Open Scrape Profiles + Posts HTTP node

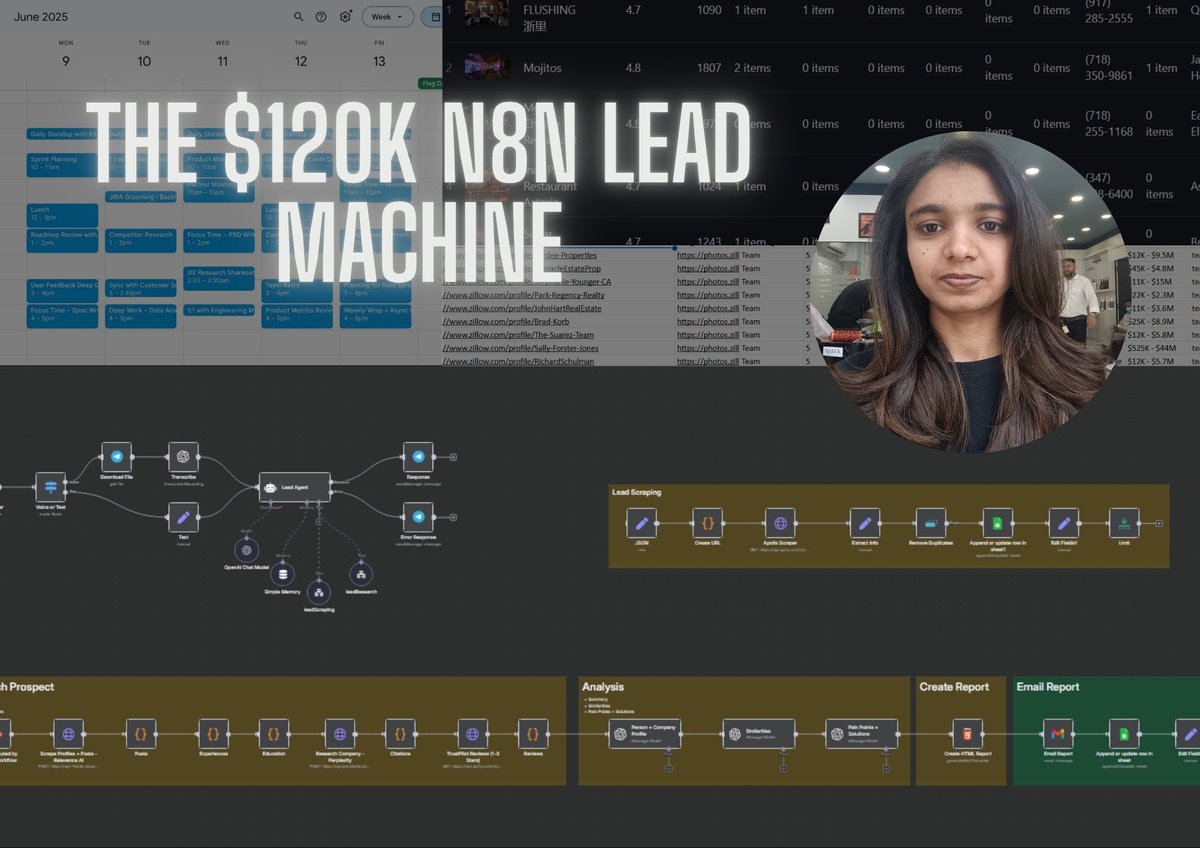click(67, 733)
